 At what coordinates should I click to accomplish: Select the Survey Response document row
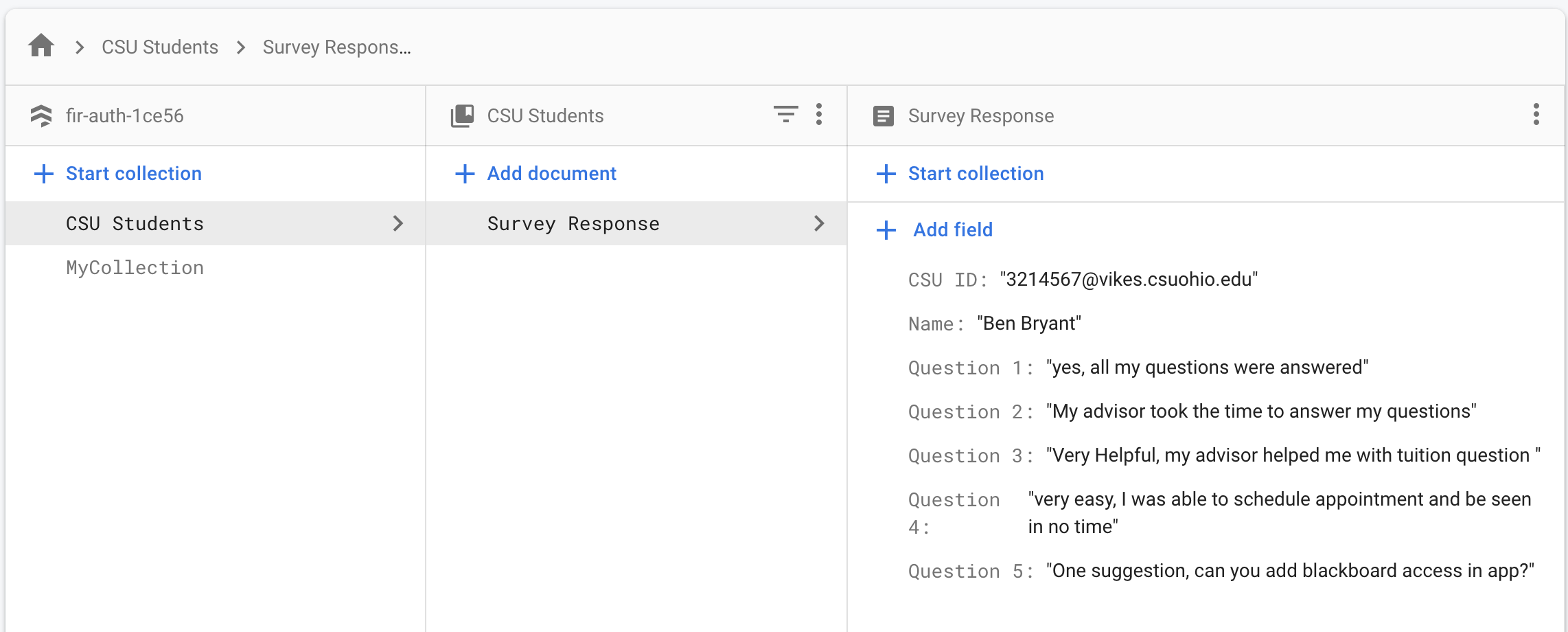tap(573, 223)
